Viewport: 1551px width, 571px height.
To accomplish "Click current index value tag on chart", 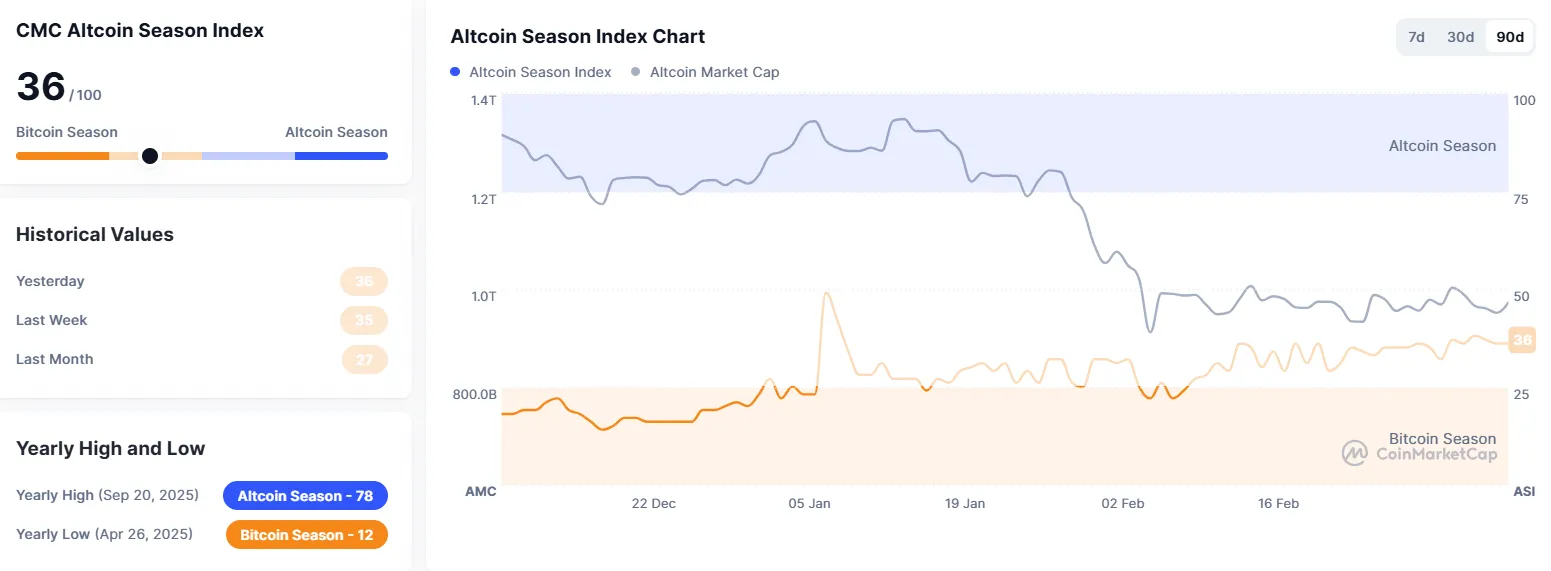I will 1522,340.
